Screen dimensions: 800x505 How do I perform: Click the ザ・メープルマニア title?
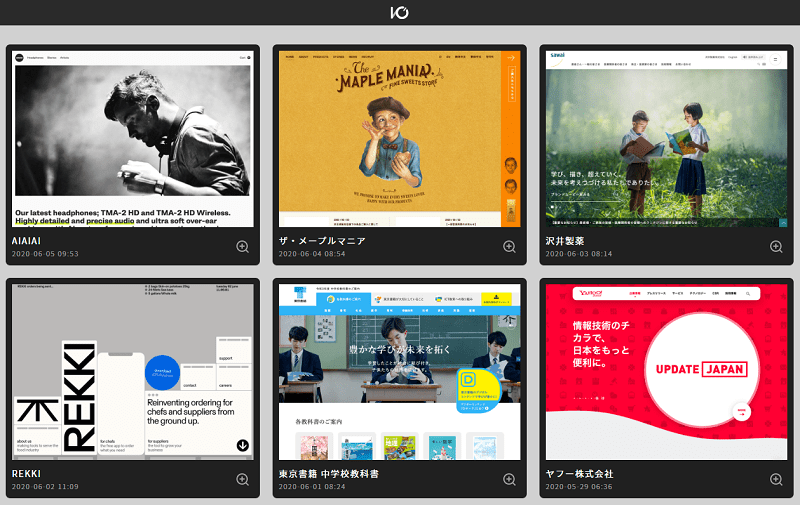click(322, 241)
